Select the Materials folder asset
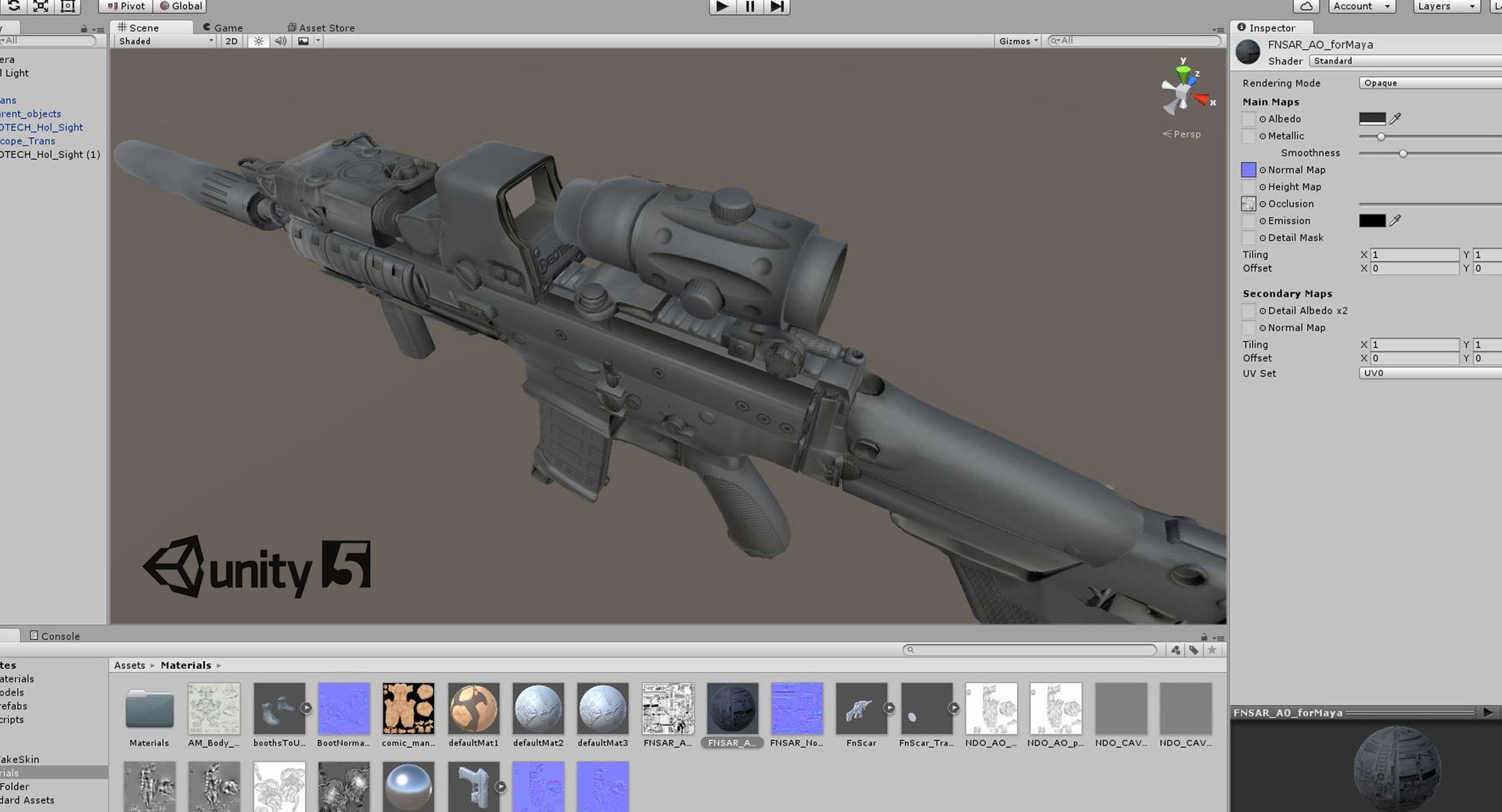1502x812 pixels. [x=149, y=716]
